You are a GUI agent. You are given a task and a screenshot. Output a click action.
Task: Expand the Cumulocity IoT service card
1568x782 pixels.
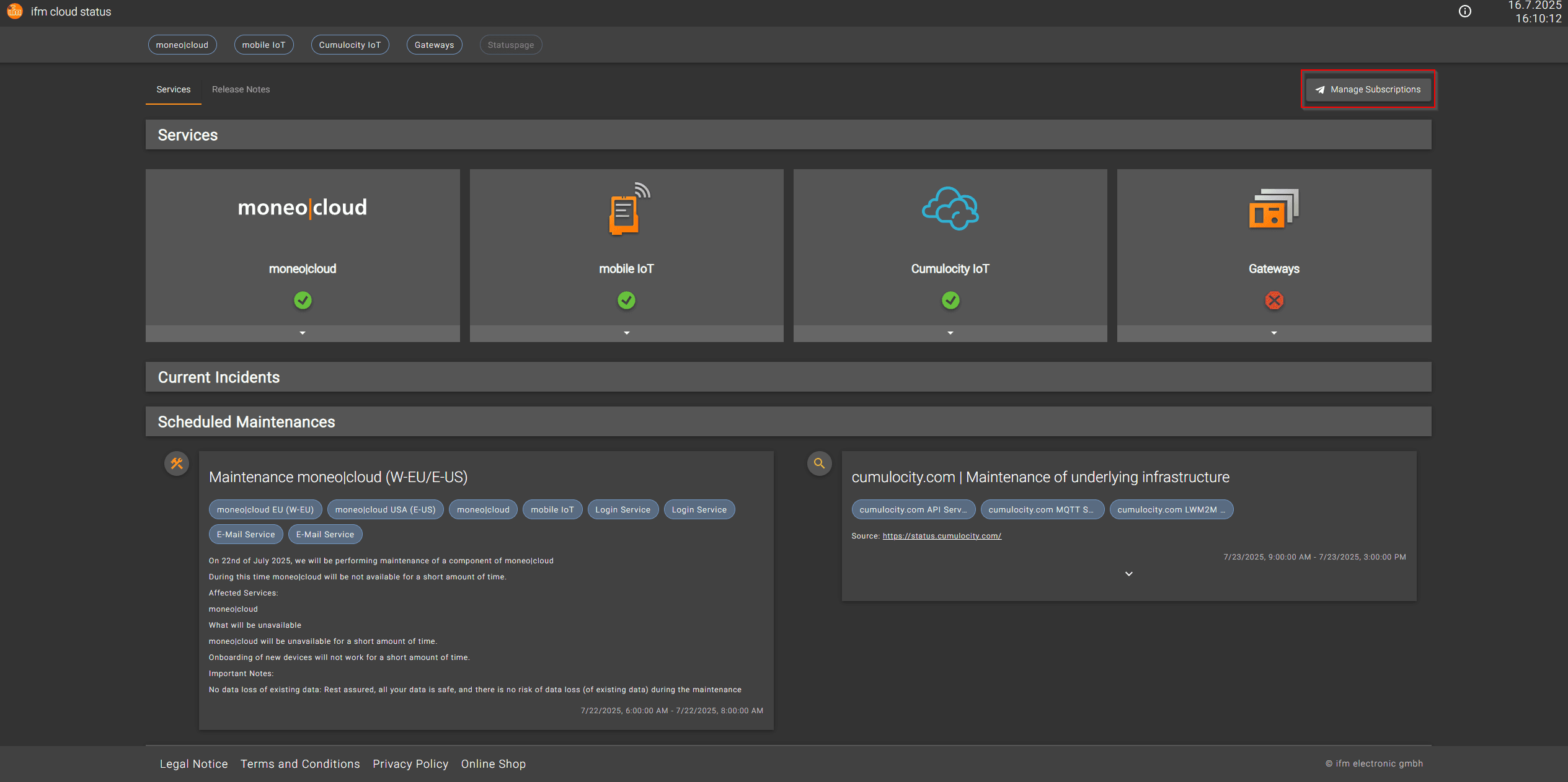pyautogui.click(x=950, y=333)
